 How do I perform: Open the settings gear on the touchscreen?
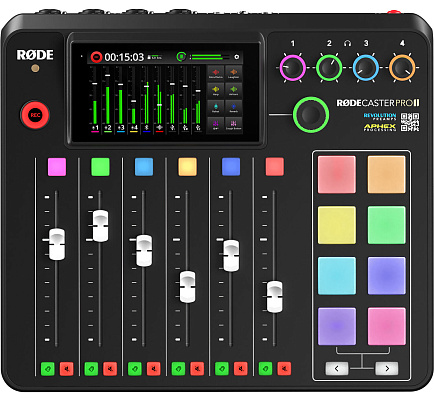point(237,57)
